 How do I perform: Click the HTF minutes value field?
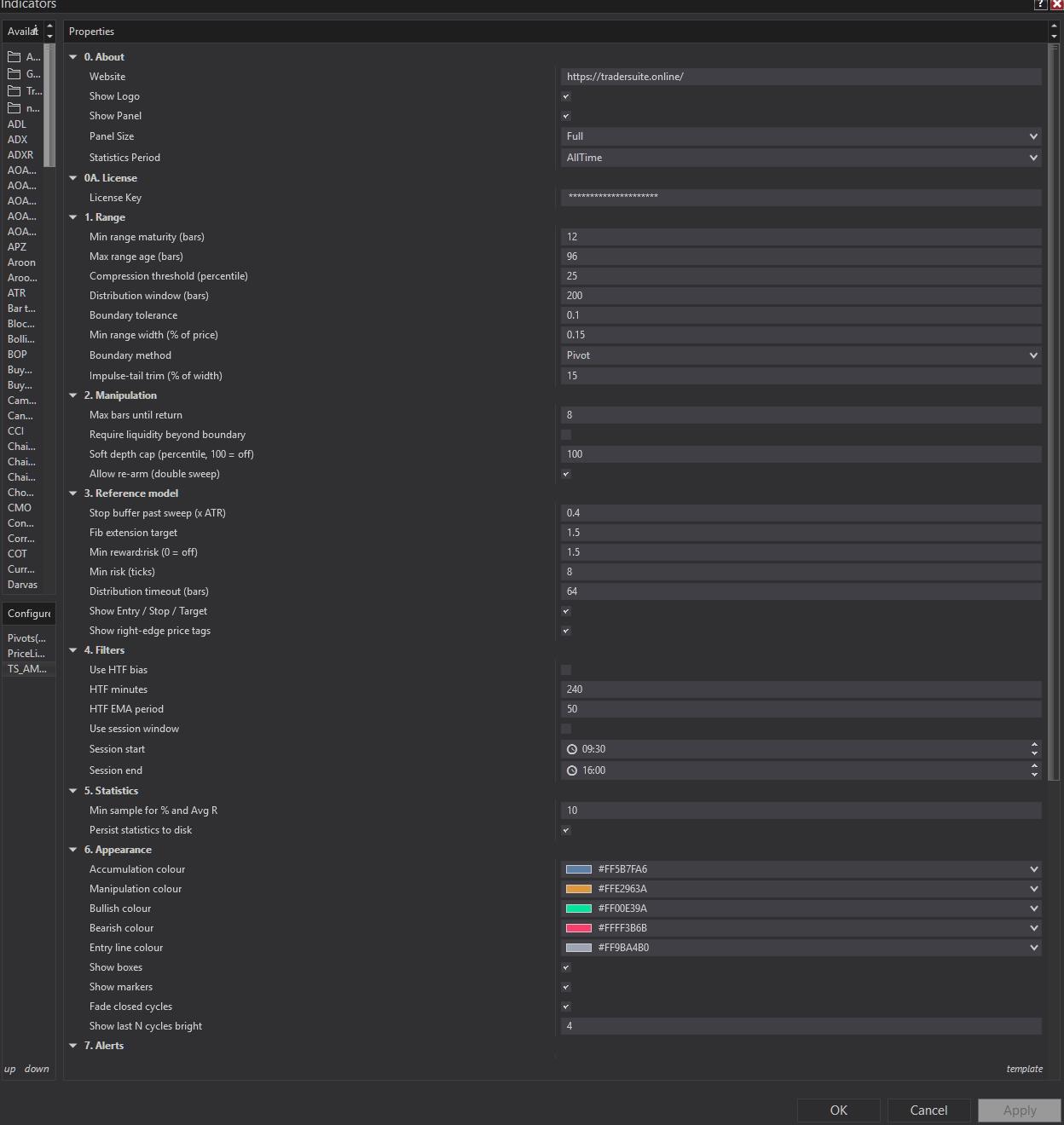(801, 689)
